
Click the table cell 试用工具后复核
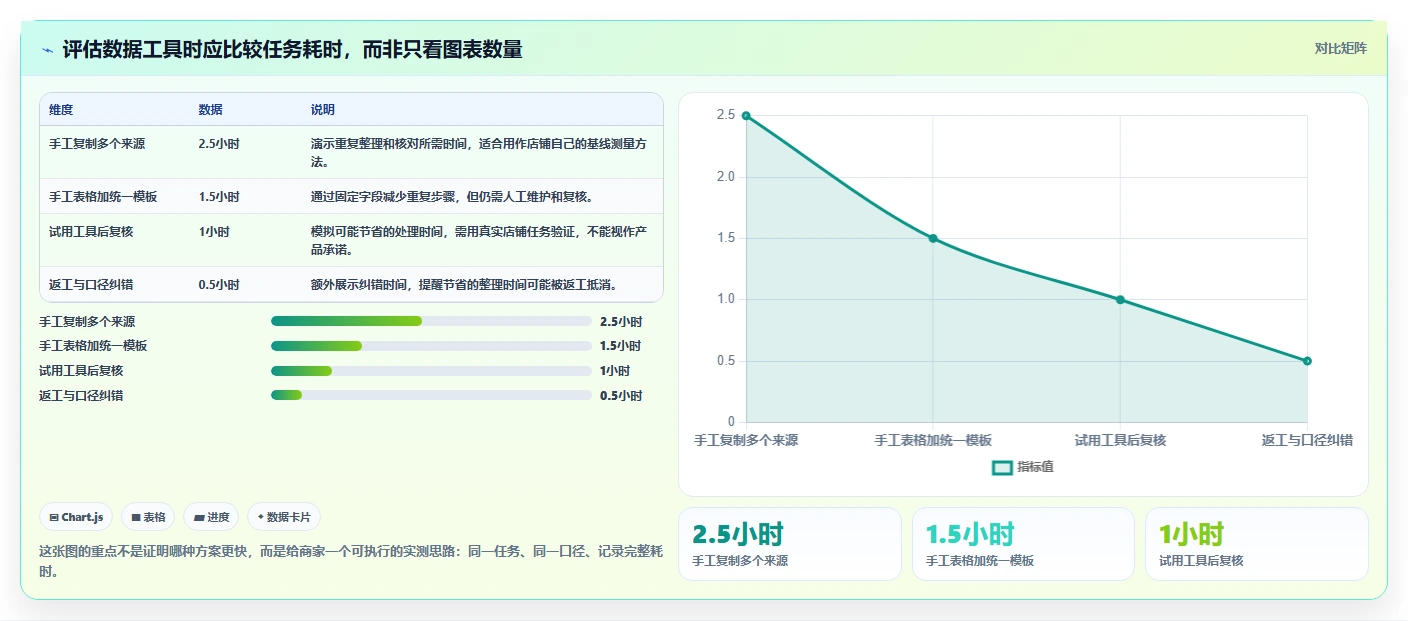91,232
